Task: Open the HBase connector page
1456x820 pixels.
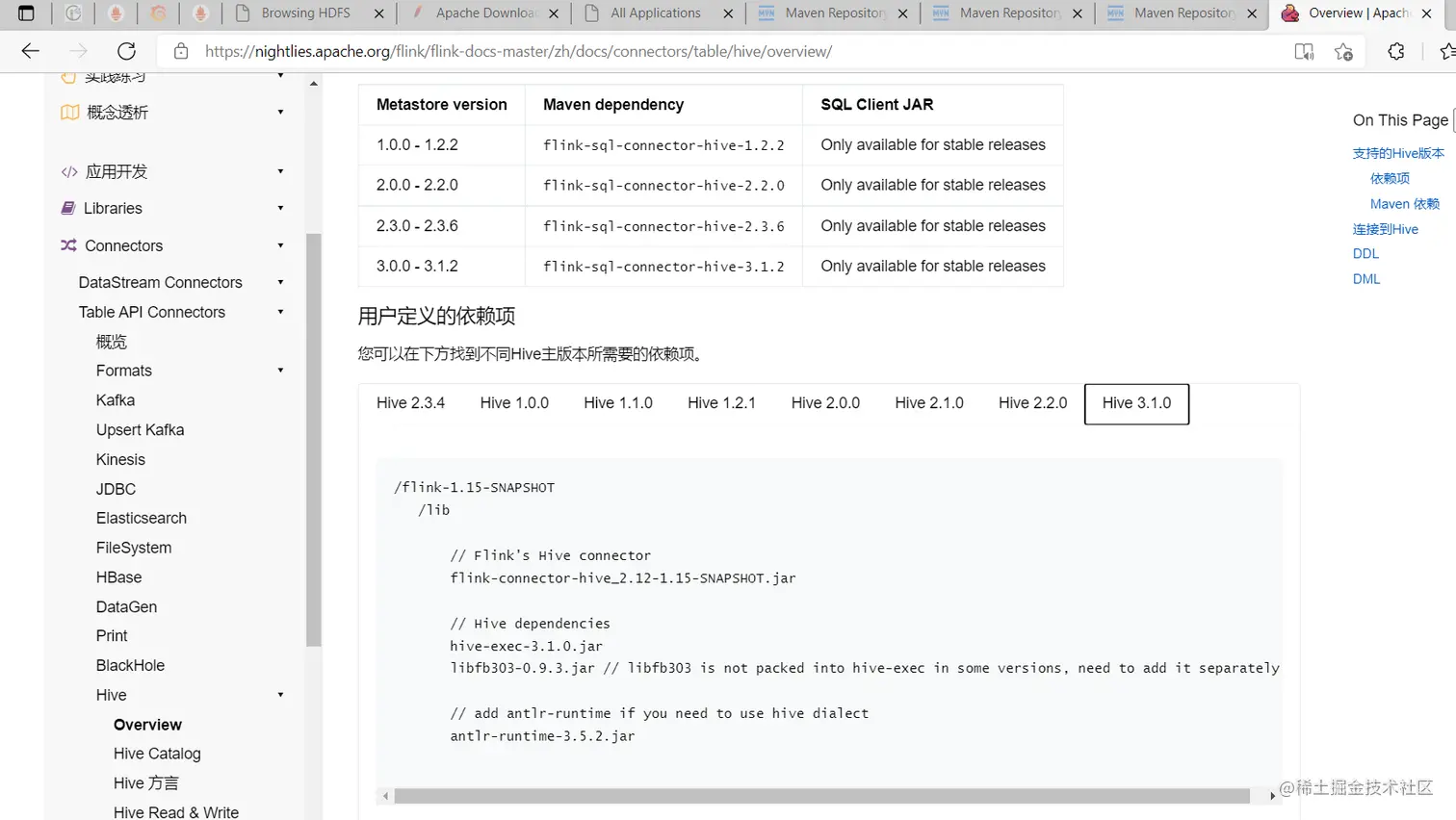Action: tap(118, 577)
